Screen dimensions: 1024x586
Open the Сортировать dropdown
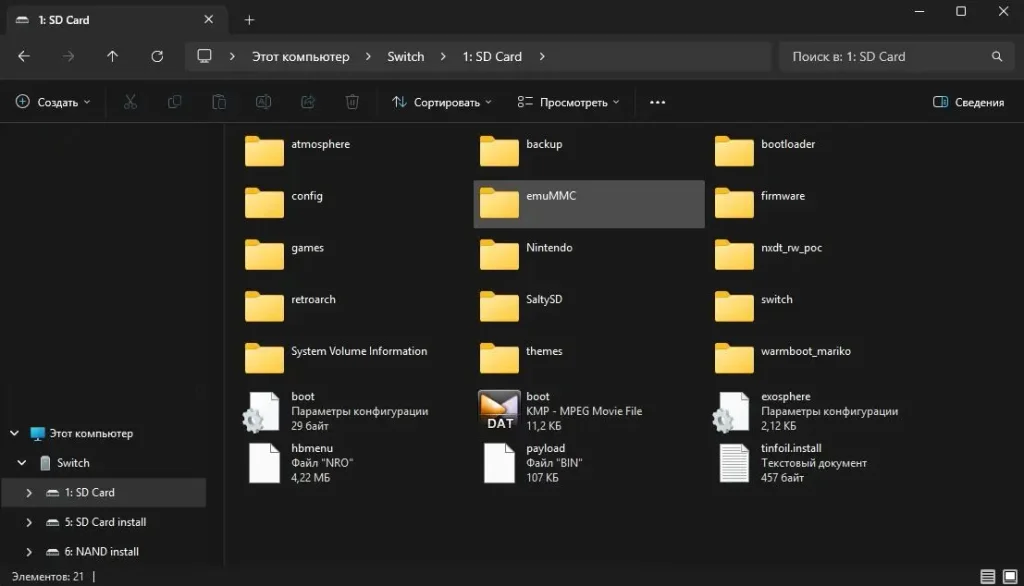pos(442,102)
